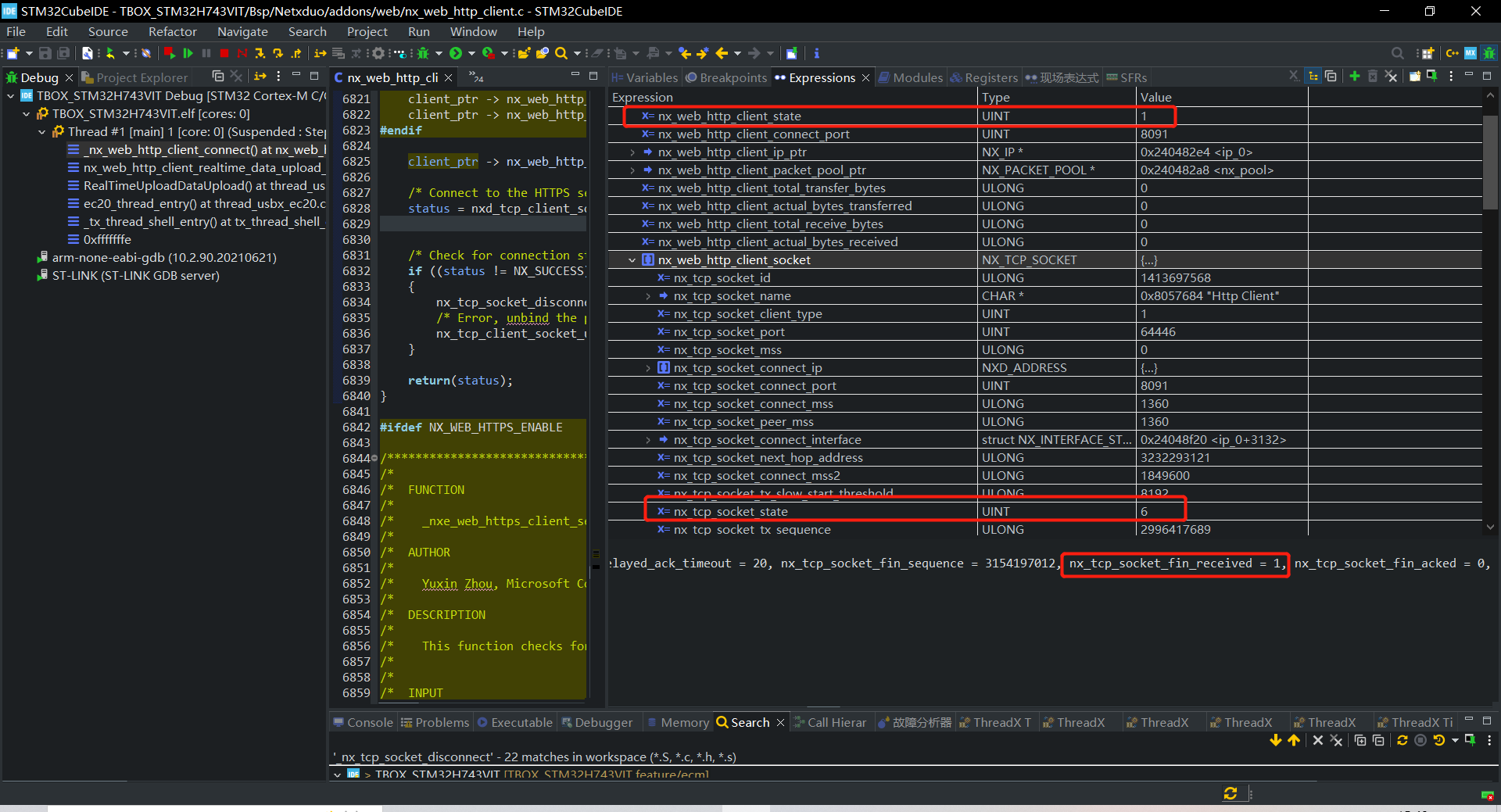This screenshot has height=812, width=1501.
Task: Collapse the nx_web_http_client_socket tree
Action: [632, 259]
